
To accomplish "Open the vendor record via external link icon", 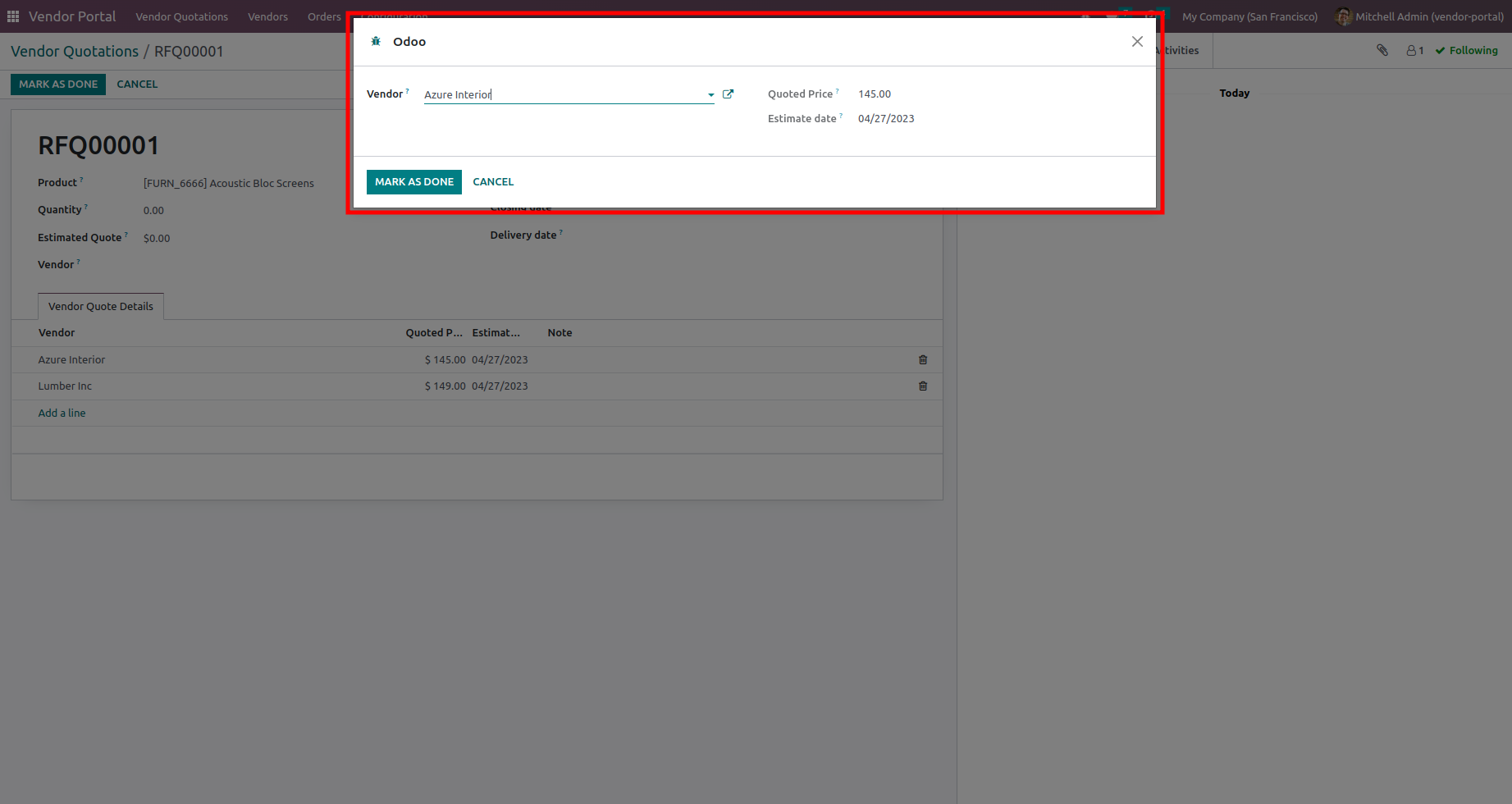I will (728, 94).
